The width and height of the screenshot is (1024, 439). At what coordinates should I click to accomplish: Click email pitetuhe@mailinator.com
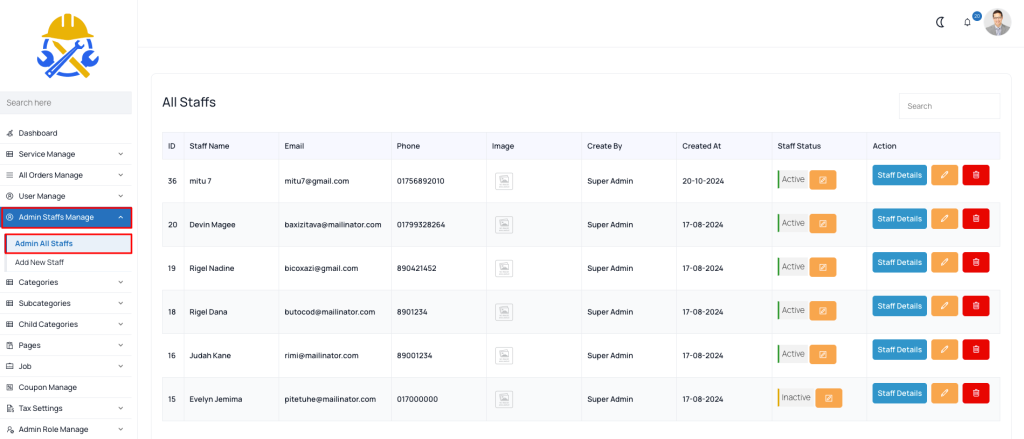[330, 399]
